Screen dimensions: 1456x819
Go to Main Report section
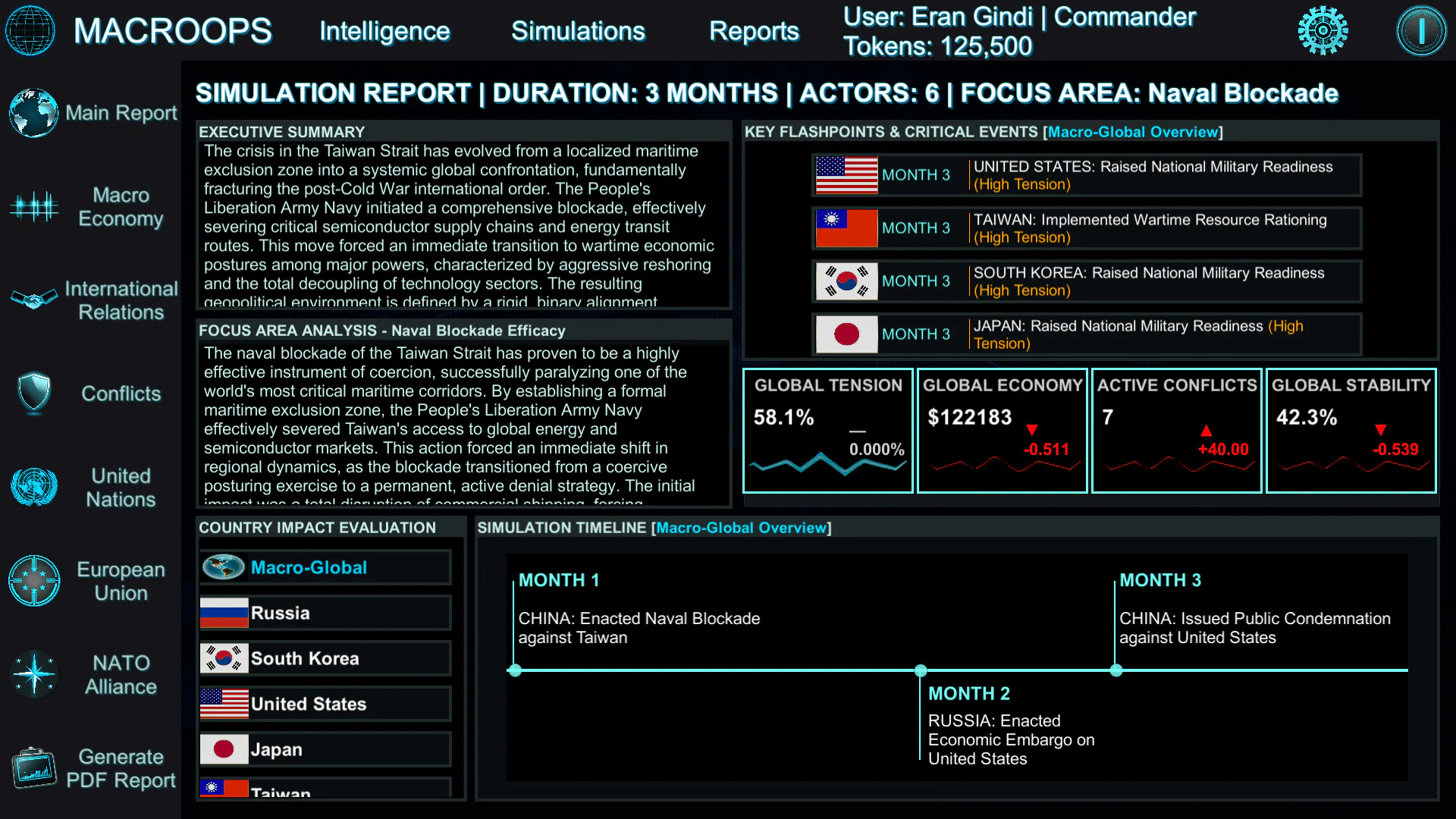click(x=121, y=113)
